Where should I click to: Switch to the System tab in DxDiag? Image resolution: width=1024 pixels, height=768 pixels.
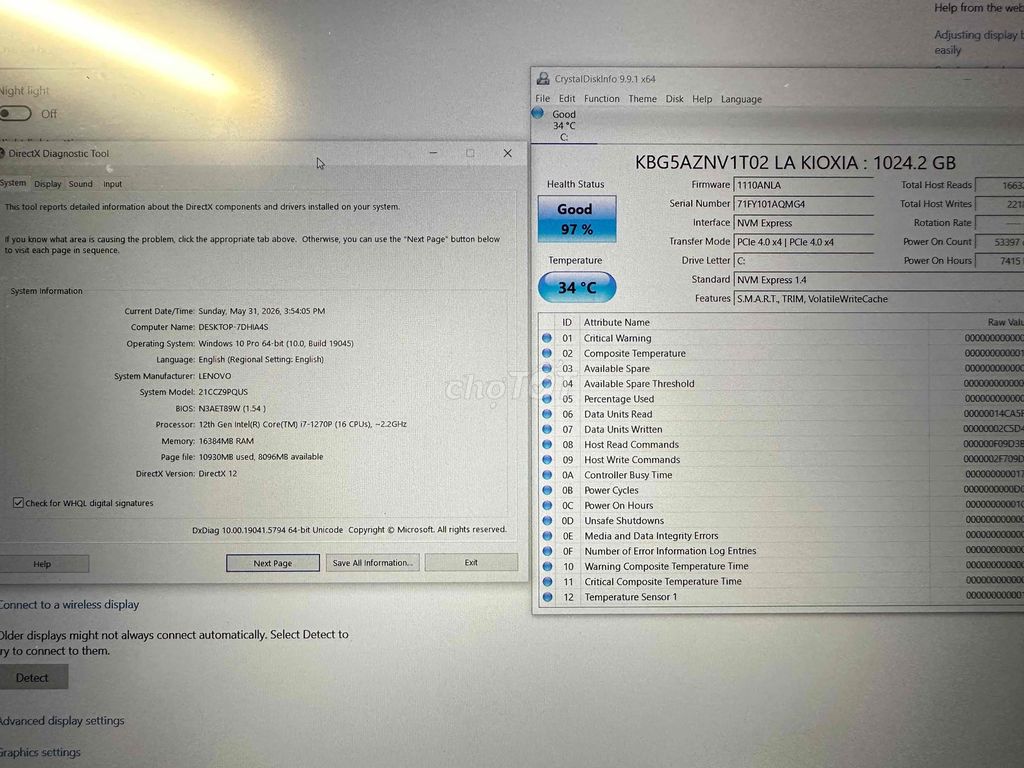[x=13, y=183]
